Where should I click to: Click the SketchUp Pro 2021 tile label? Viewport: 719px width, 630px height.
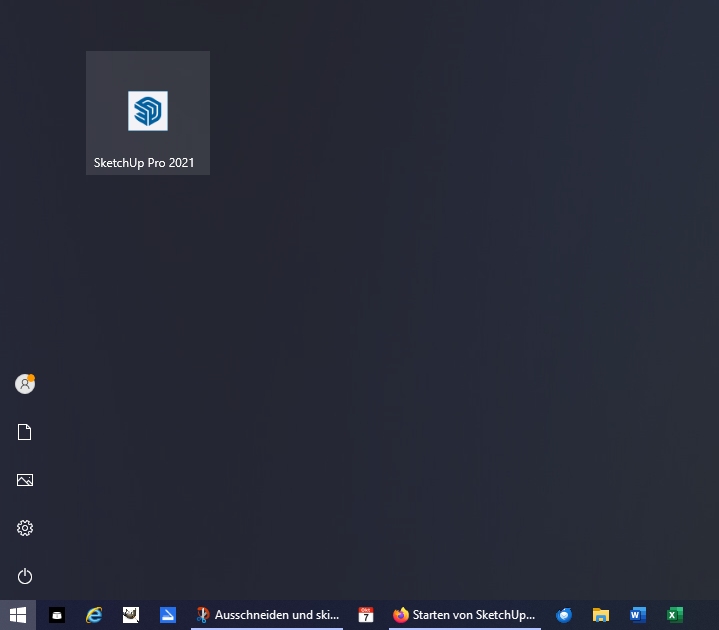tap(144, 163)
